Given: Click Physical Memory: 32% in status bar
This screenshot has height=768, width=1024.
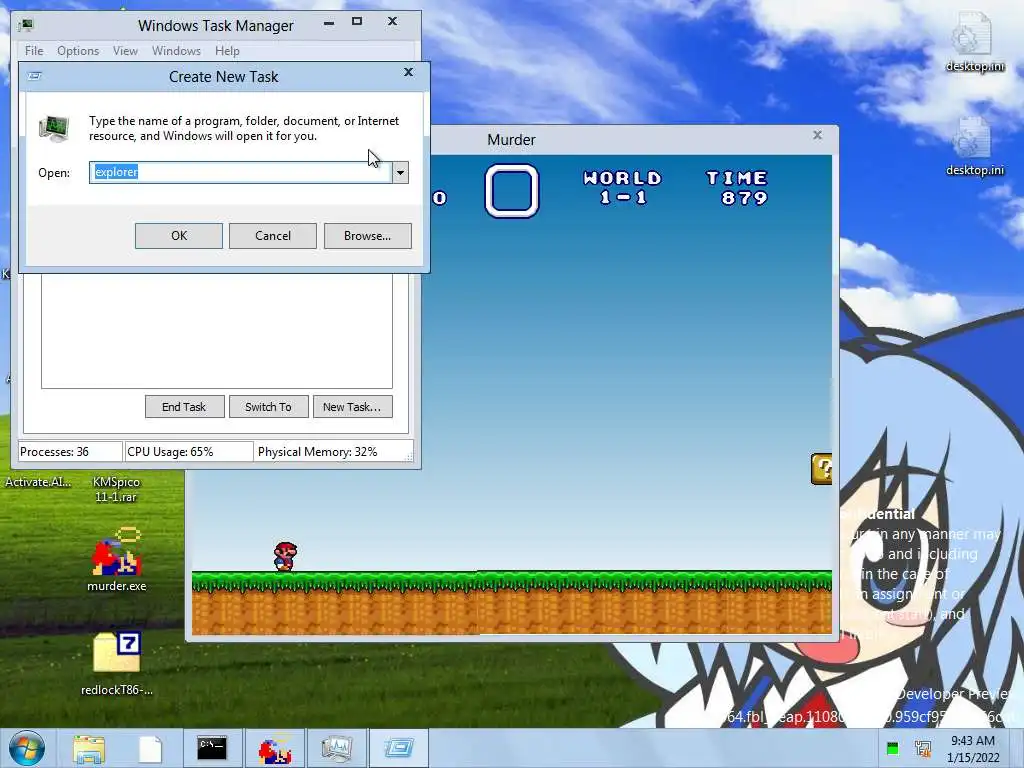Looking at the screenshot, I should 333,452.
